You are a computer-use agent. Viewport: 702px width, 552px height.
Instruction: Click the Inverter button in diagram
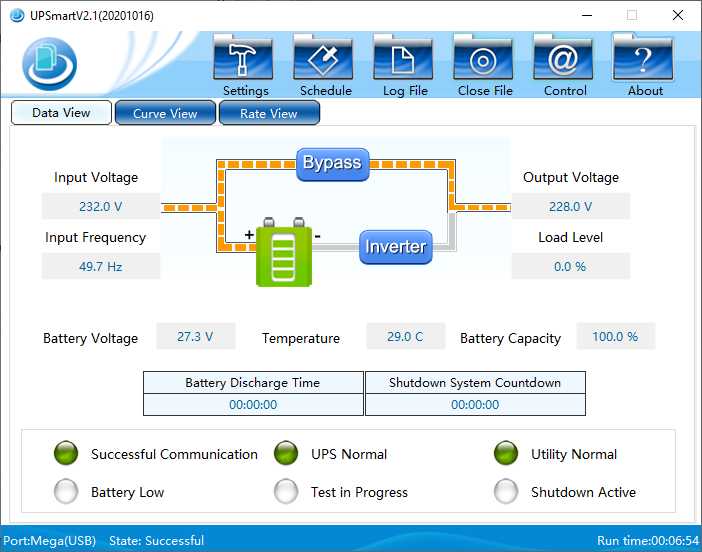pos(396,247)
